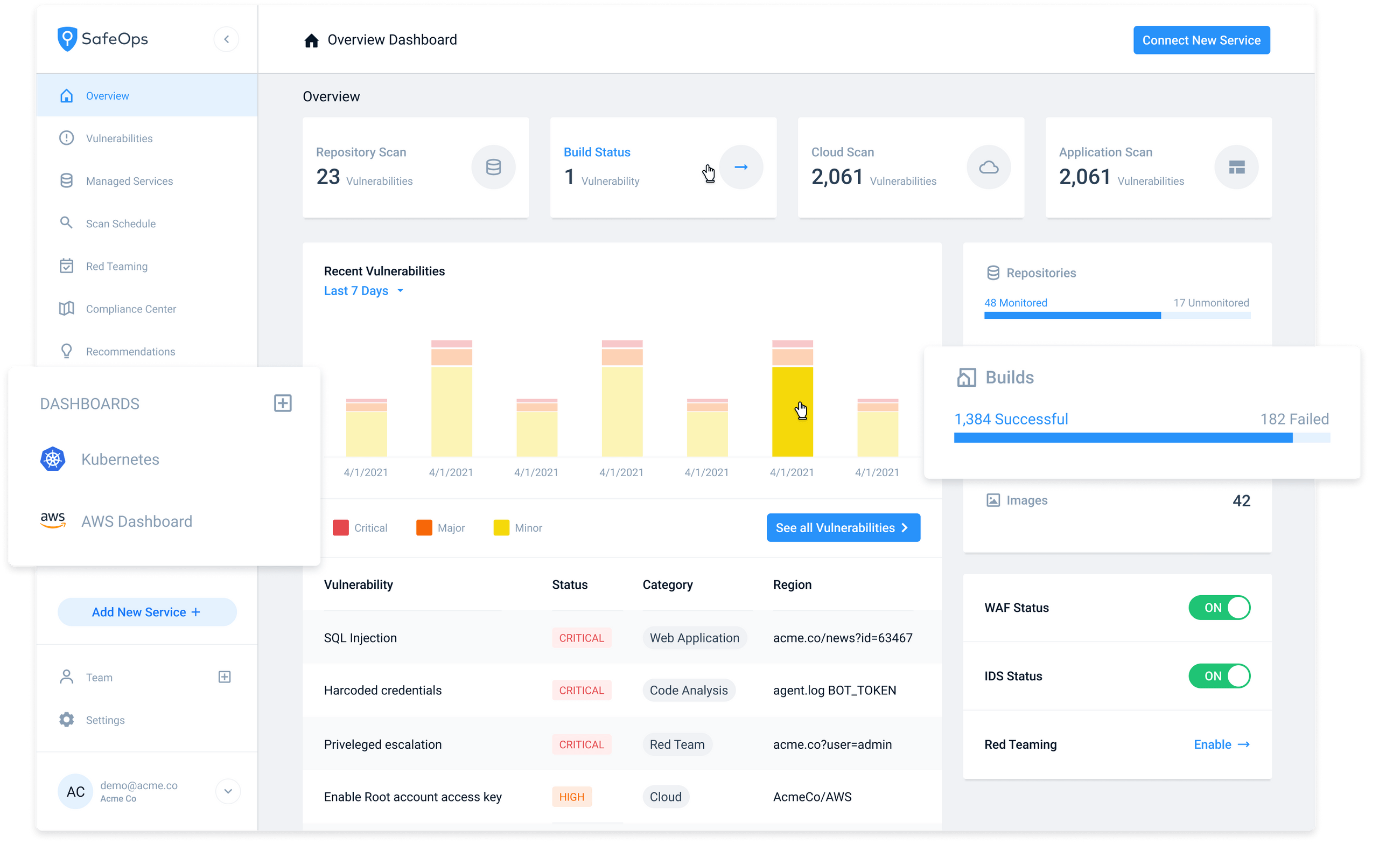Turn off the WAF Status switch

tap(1220, 607)
